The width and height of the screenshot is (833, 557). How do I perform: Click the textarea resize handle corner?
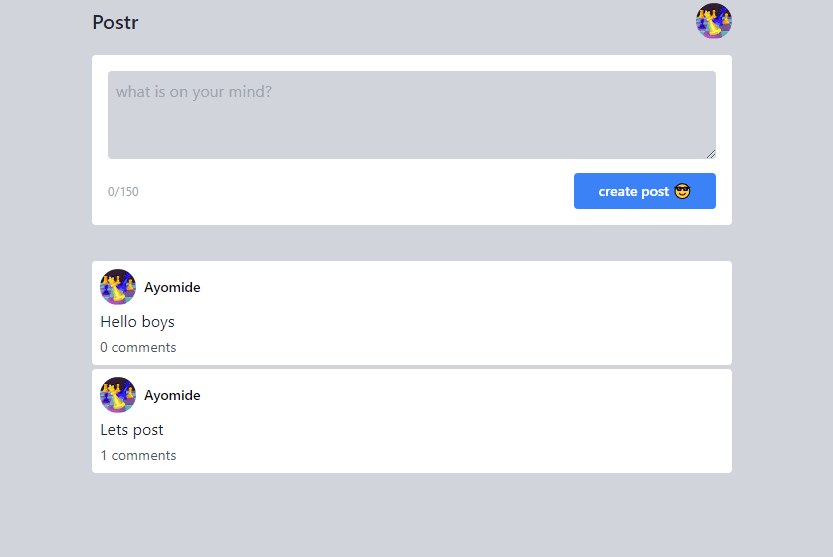pos(711,154)
